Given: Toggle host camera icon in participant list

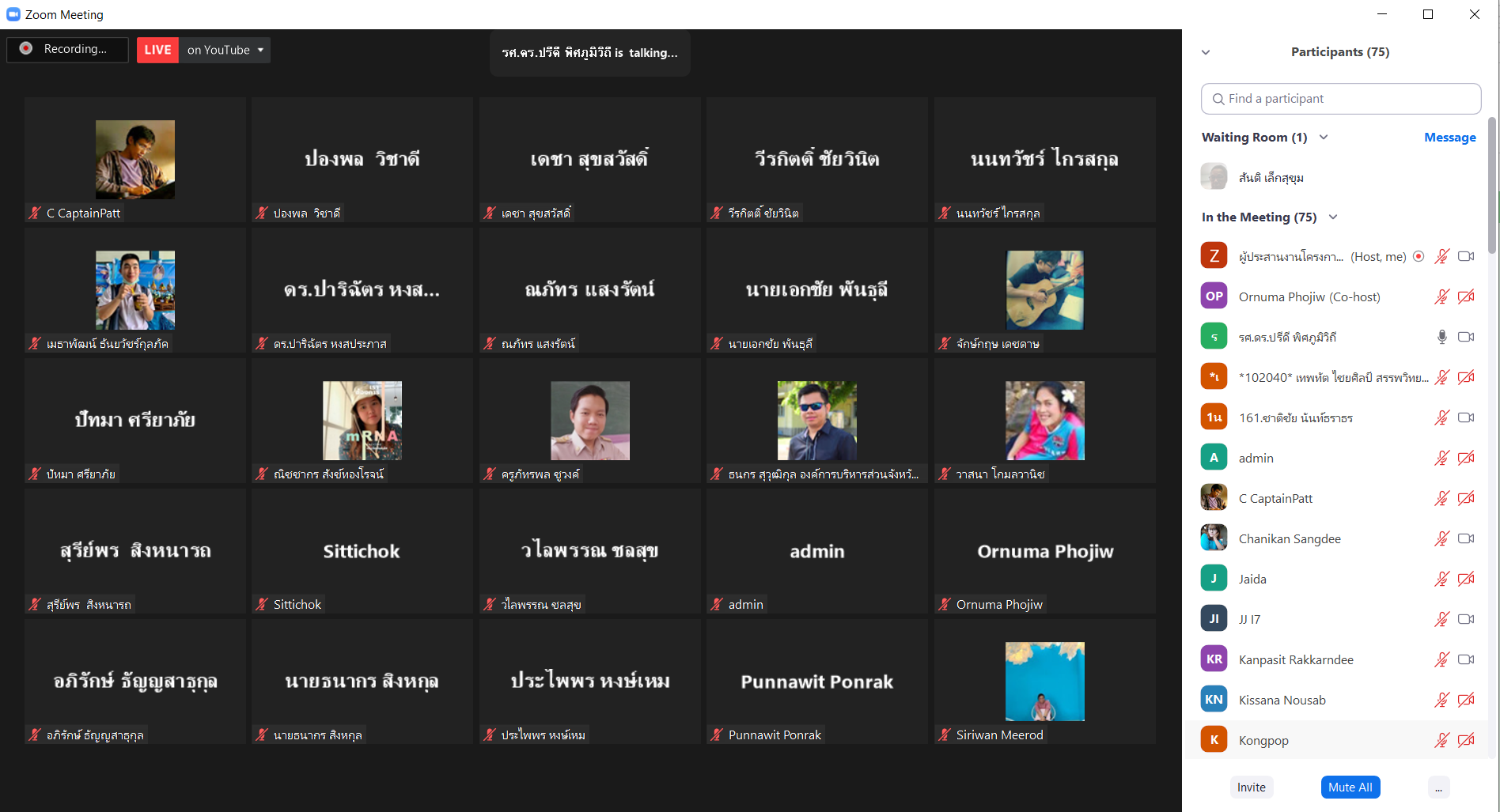Looking at the screenshot, I should click(1466, 256).
